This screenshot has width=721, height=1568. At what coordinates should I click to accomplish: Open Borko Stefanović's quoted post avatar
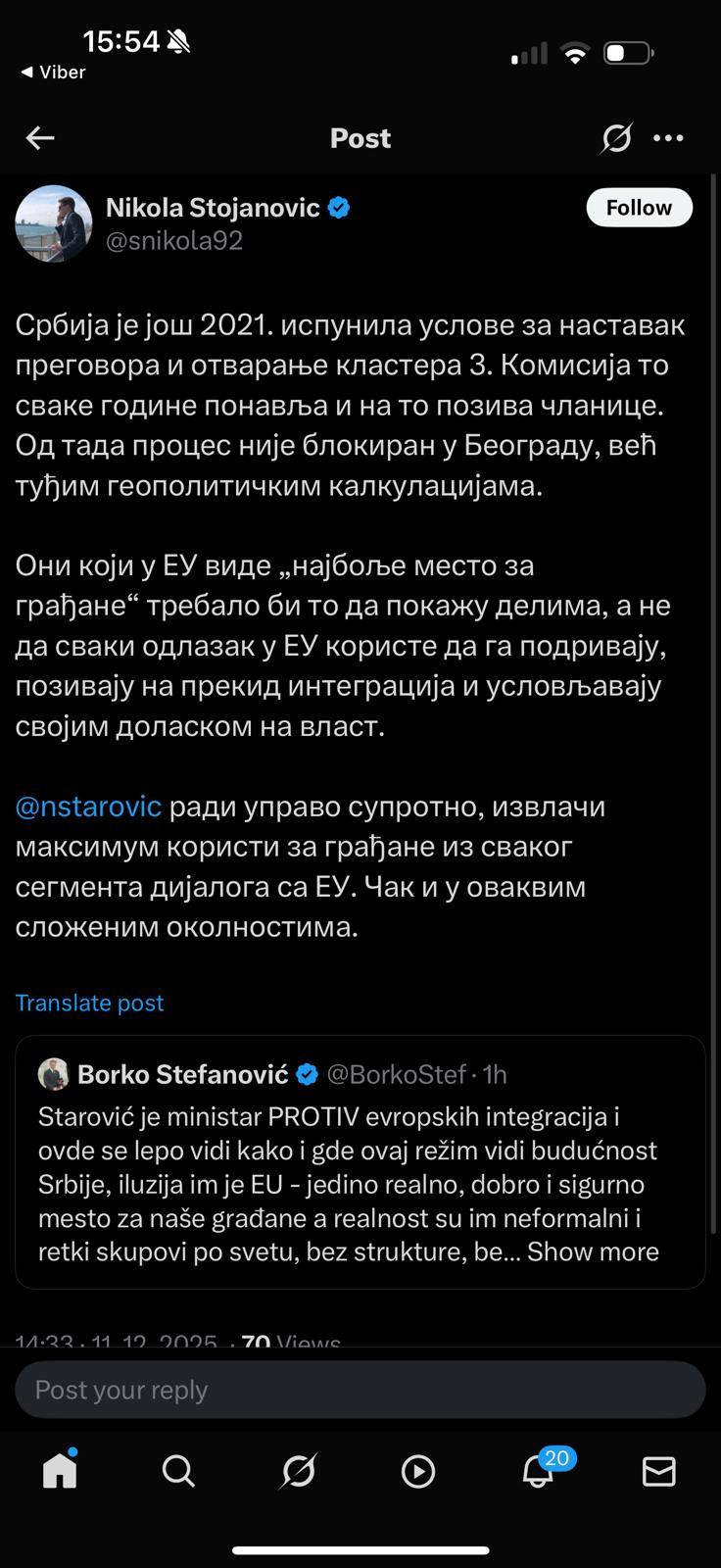point(53,1074)
